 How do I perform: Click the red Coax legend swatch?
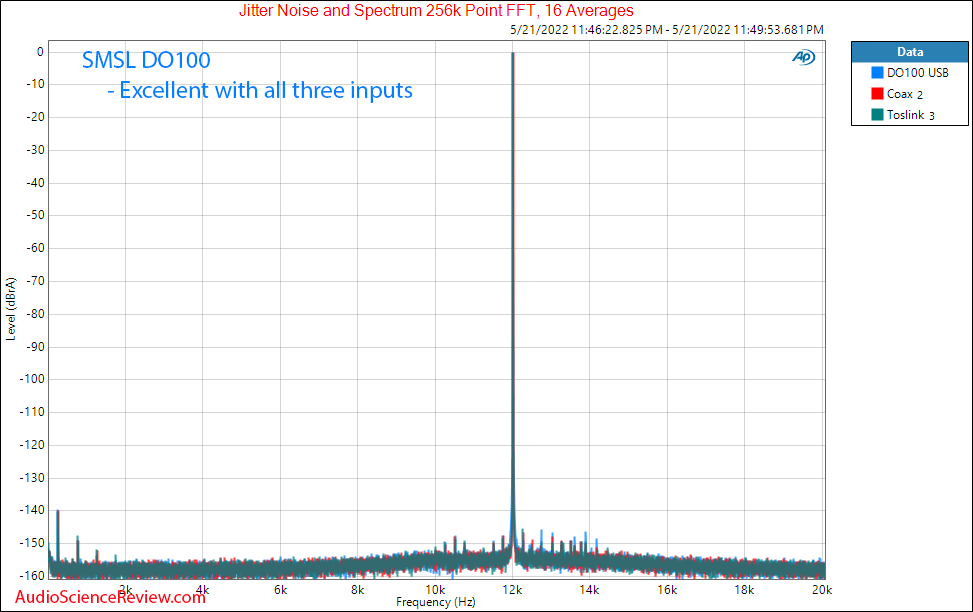pos(877,94)
